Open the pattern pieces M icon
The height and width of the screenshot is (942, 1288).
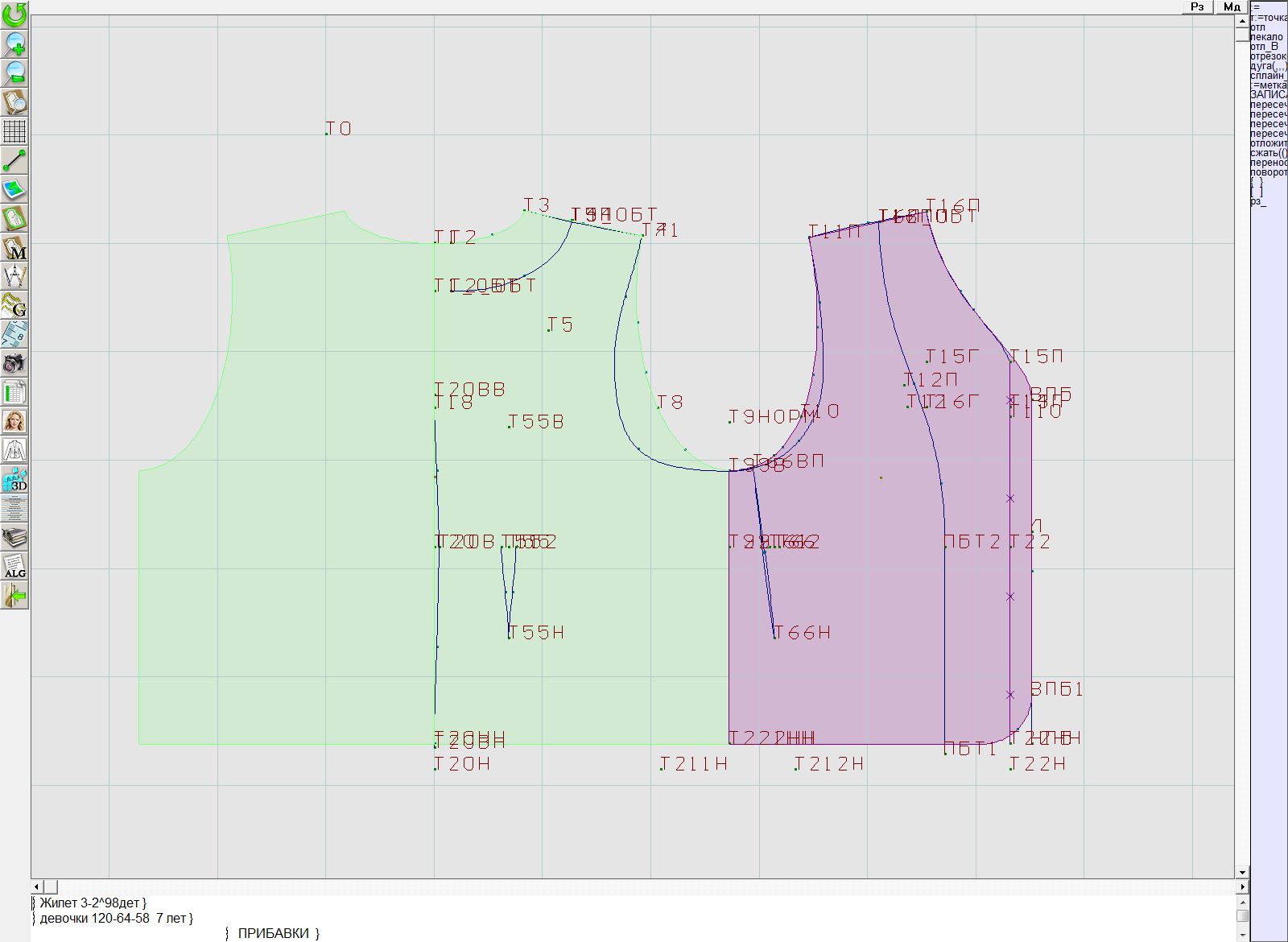click(14, 247)
